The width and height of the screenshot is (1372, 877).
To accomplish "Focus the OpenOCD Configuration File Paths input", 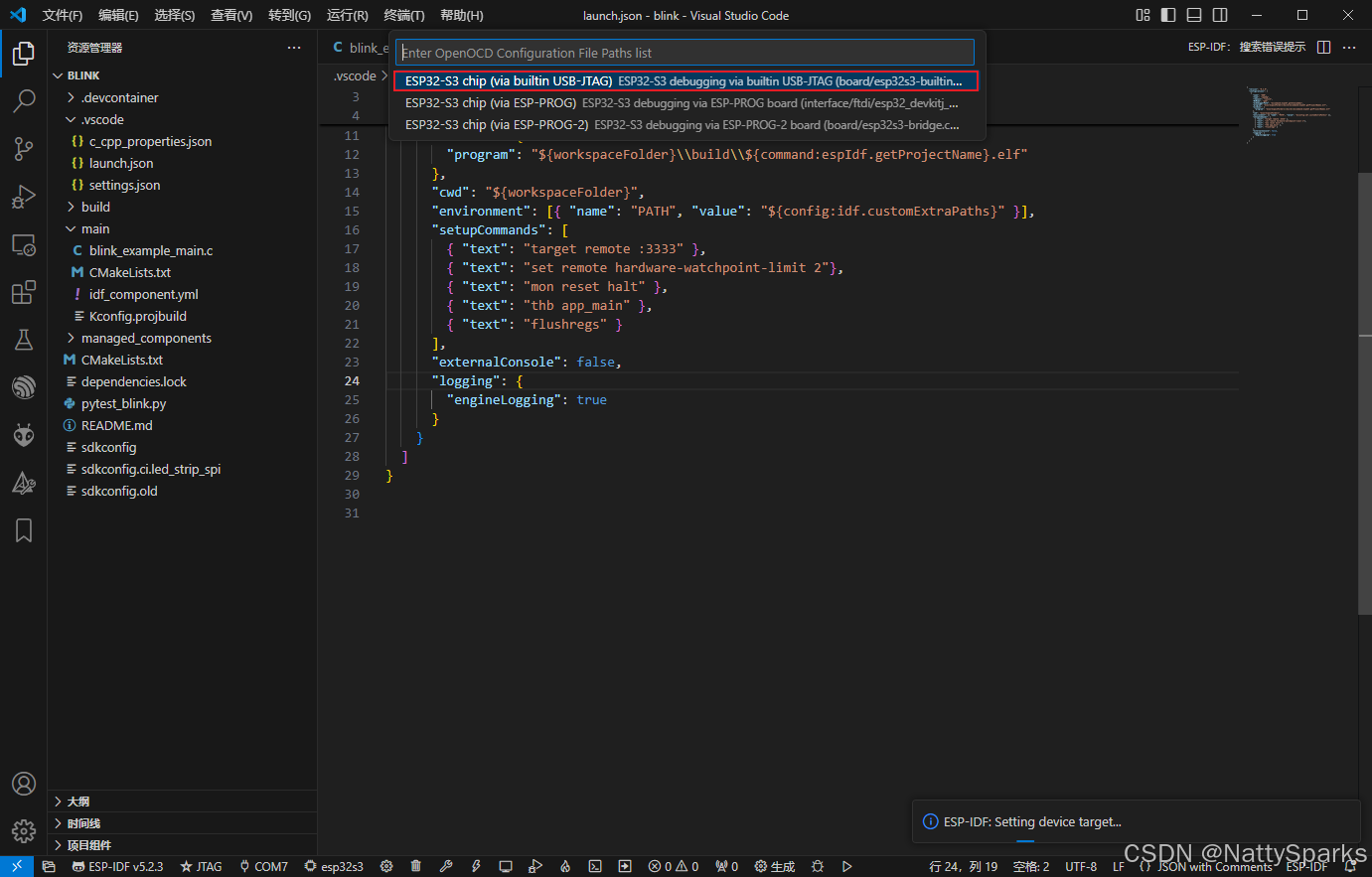I will click(x=686, y=53).
